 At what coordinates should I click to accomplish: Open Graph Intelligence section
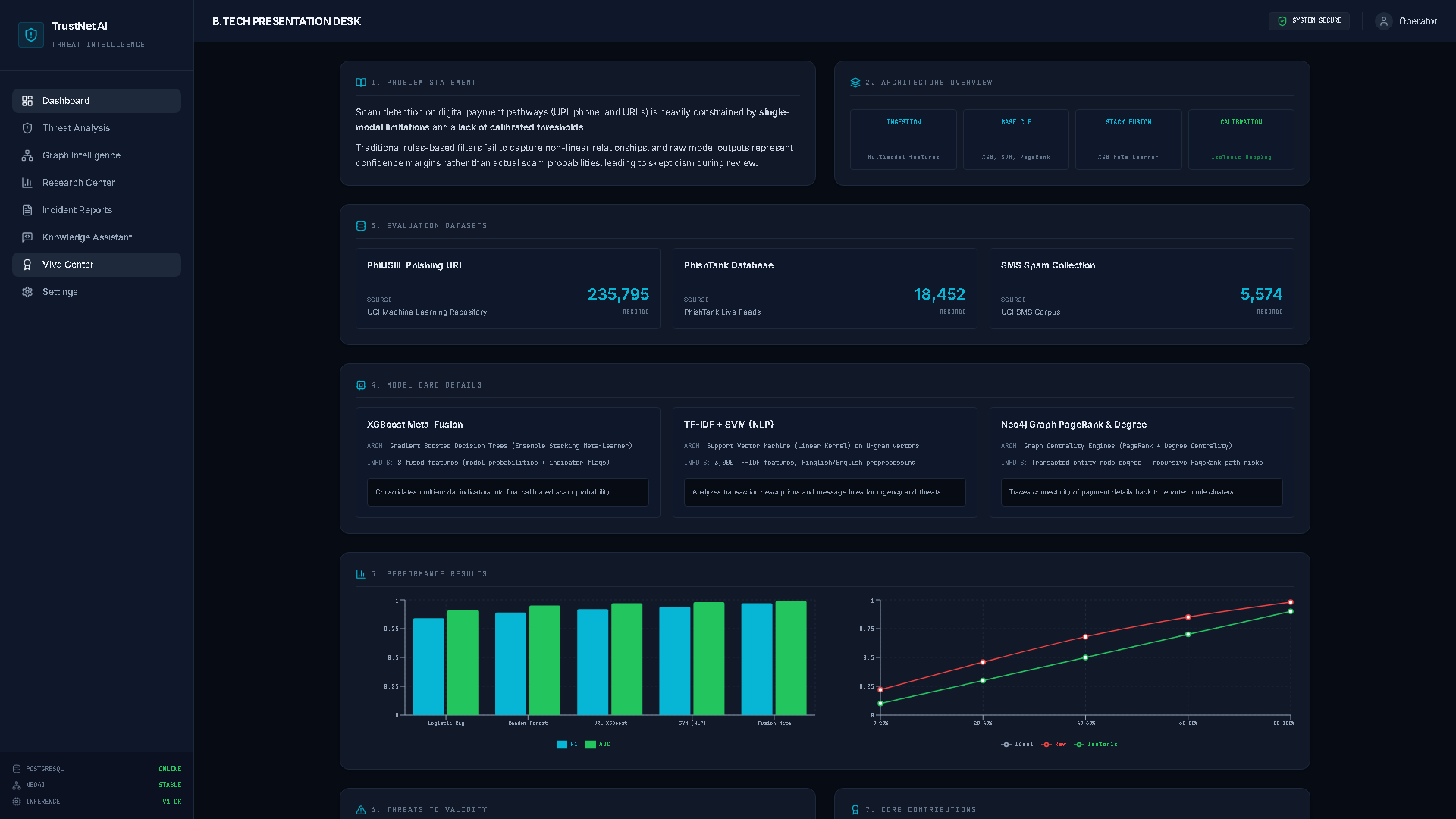coord(96,155)
